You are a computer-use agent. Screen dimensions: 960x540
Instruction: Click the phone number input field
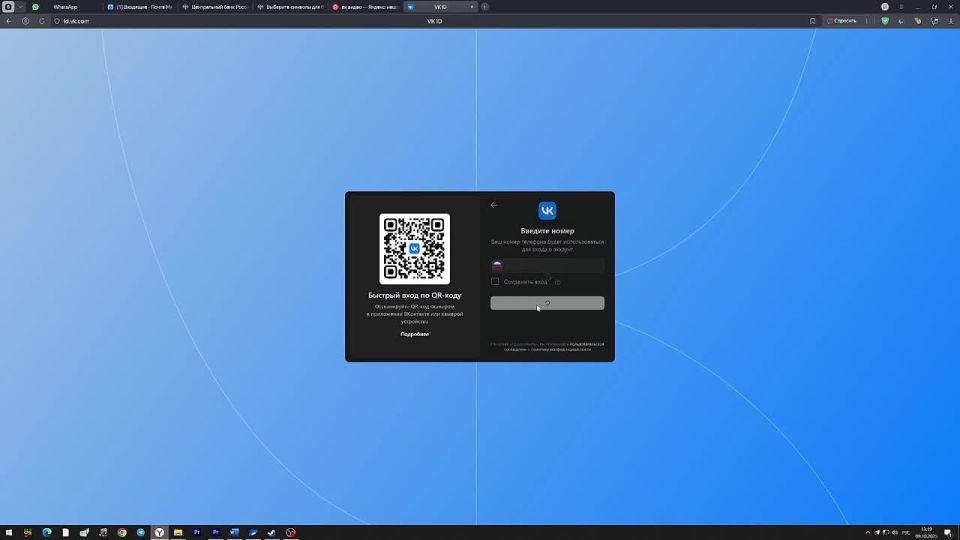pyautogui.click(x=555, y=266)
